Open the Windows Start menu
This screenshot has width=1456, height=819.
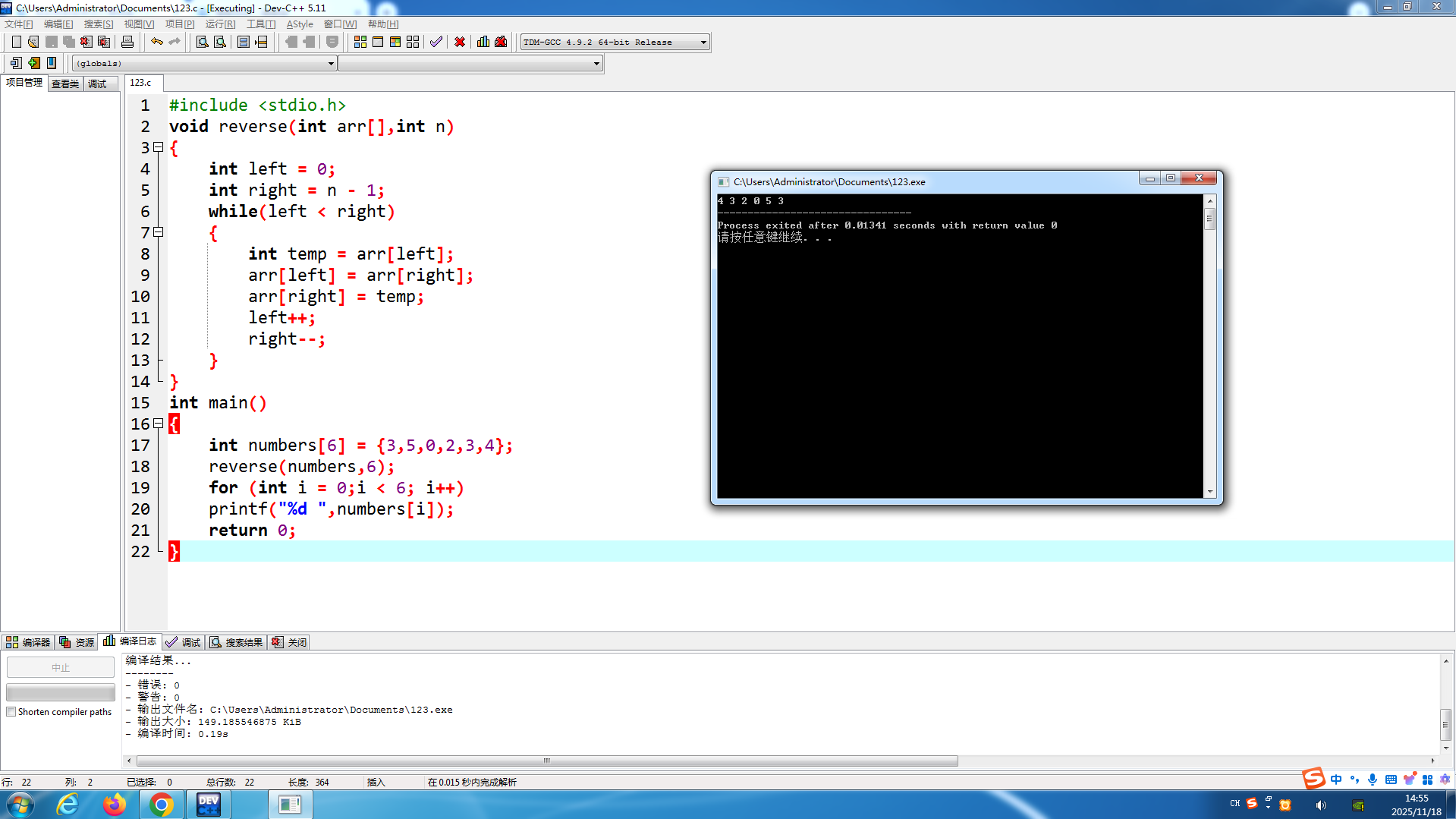[x=20, y=805]
